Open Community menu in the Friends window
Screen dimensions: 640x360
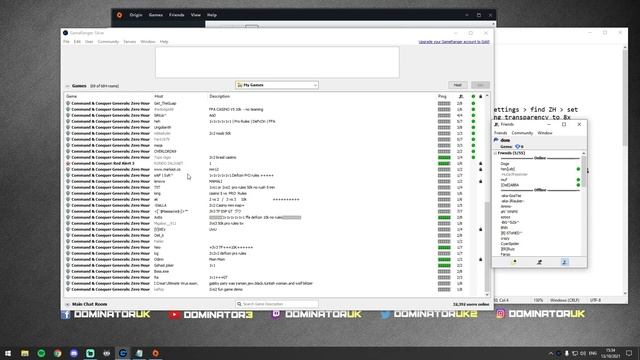click(522, 133)
